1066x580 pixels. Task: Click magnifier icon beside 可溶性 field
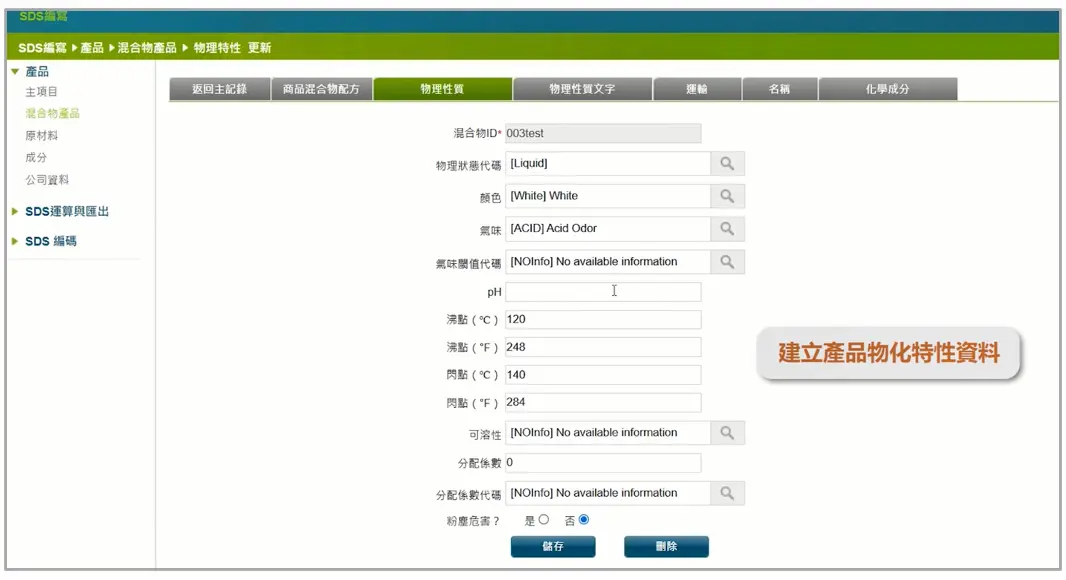point(727,433)
